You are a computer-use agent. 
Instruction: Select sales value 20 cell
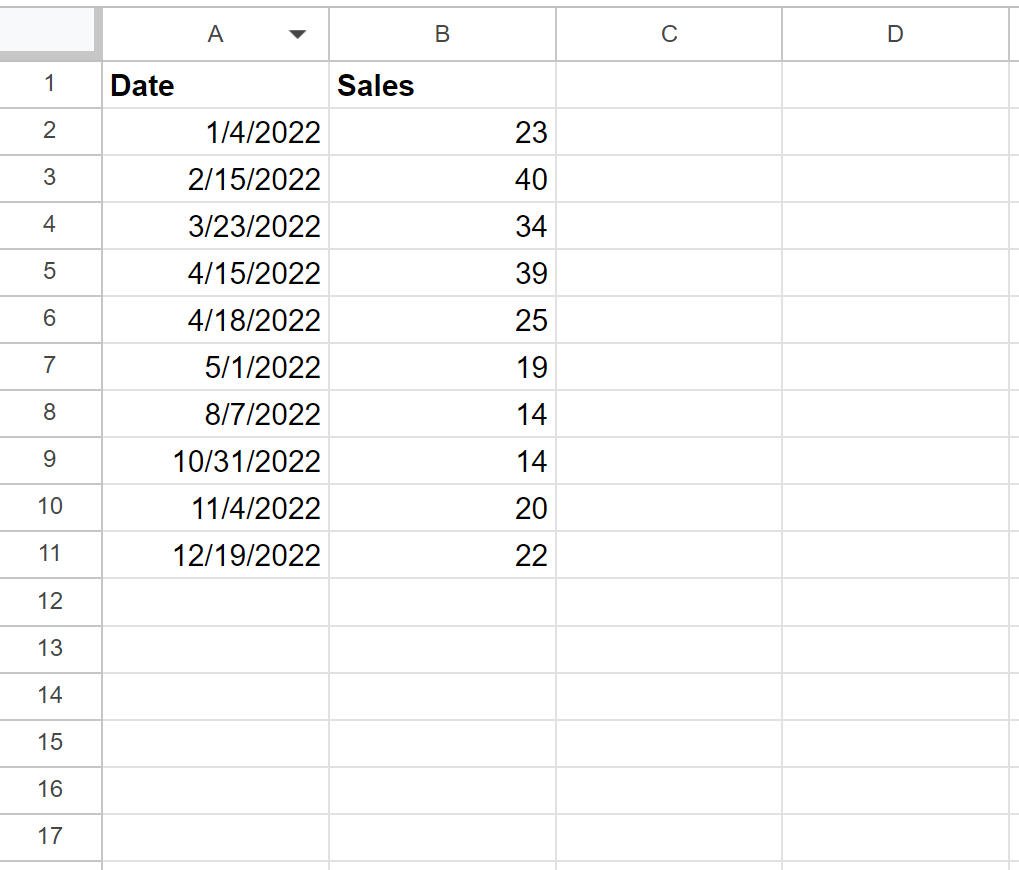click(x=443, y=508)
